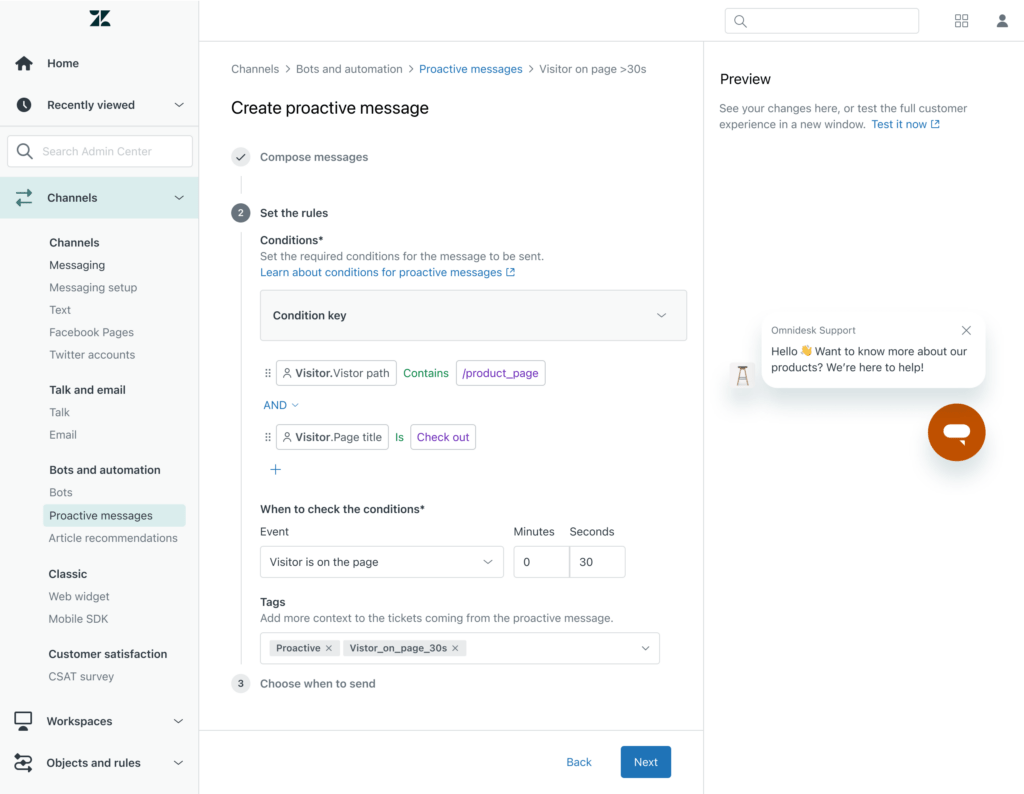1024x794 pixels.
Task: Click step 3 Choose when to send circle
Action: click(241, 684)
